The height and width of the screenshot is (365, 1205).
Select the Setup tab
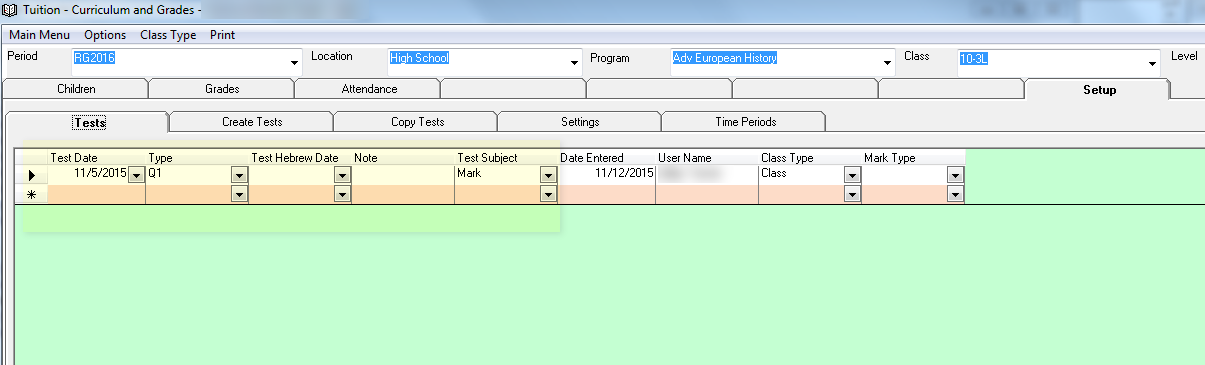pos(1099,89)
